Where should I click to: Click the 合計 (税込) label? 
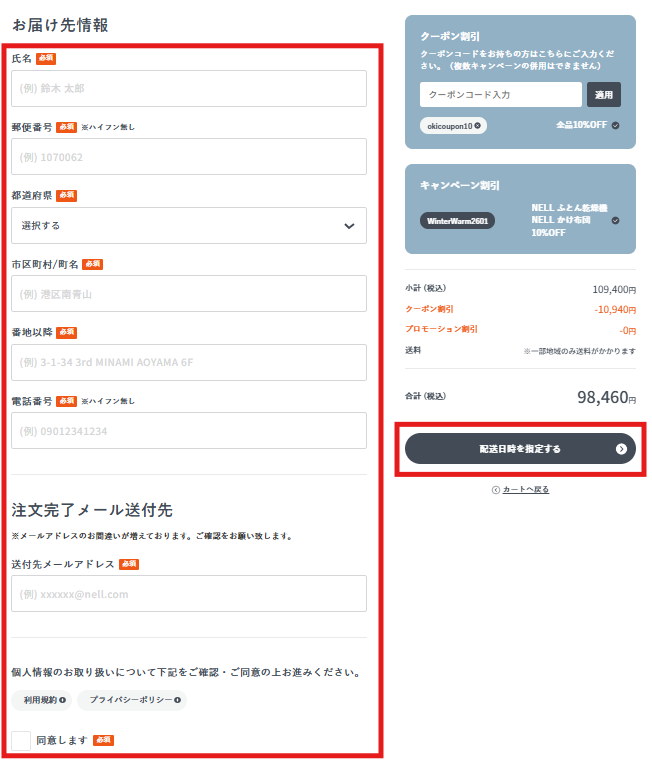point(425,396)
